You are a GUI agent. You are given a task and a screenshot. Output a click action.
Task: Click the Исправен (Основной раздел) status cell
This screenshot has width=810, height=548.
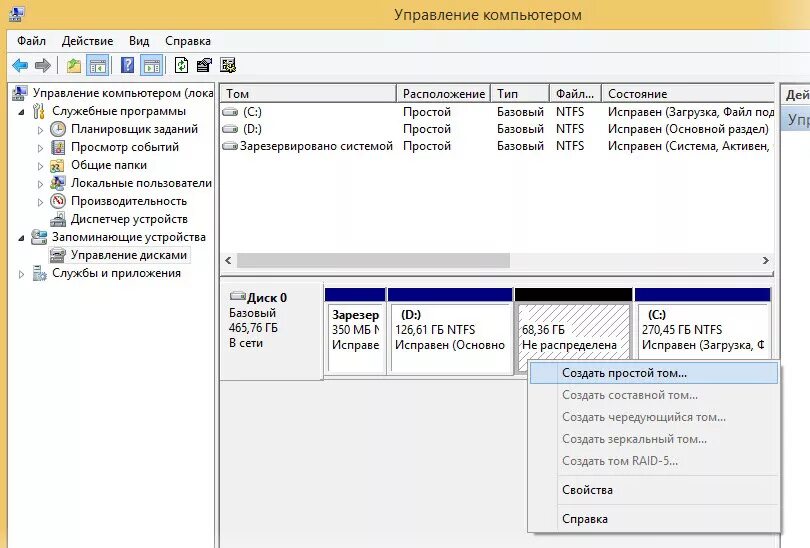(x=688, y=129)
